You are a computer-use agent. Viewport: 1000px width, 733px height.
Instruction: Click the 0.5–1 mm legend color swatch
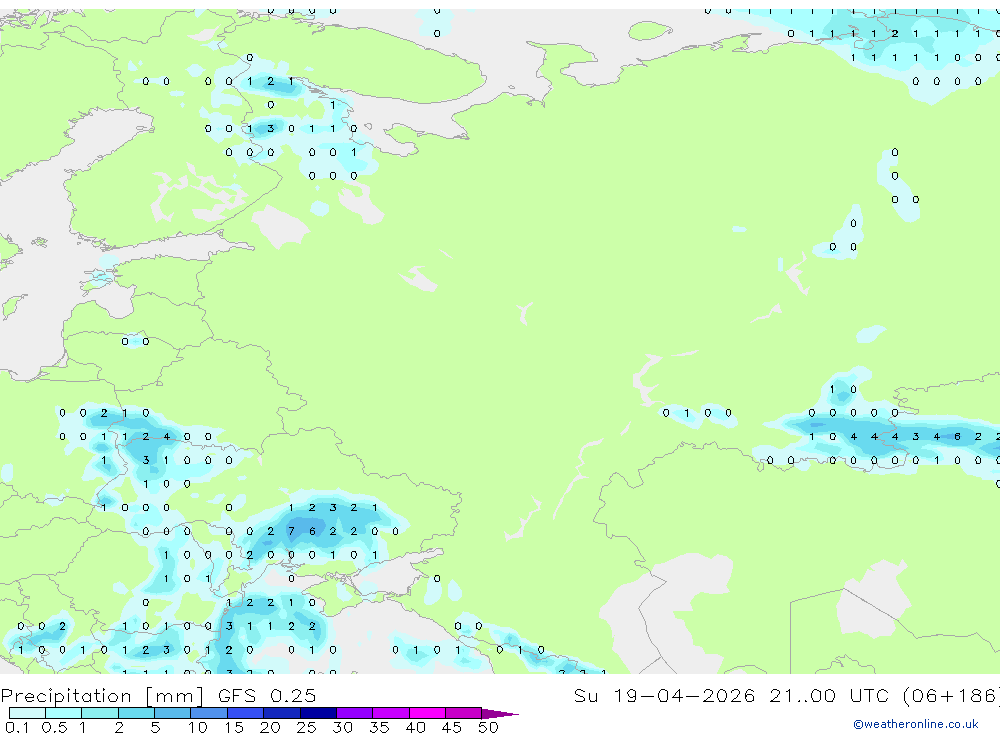pyautogui.click(x=63, y=713)
